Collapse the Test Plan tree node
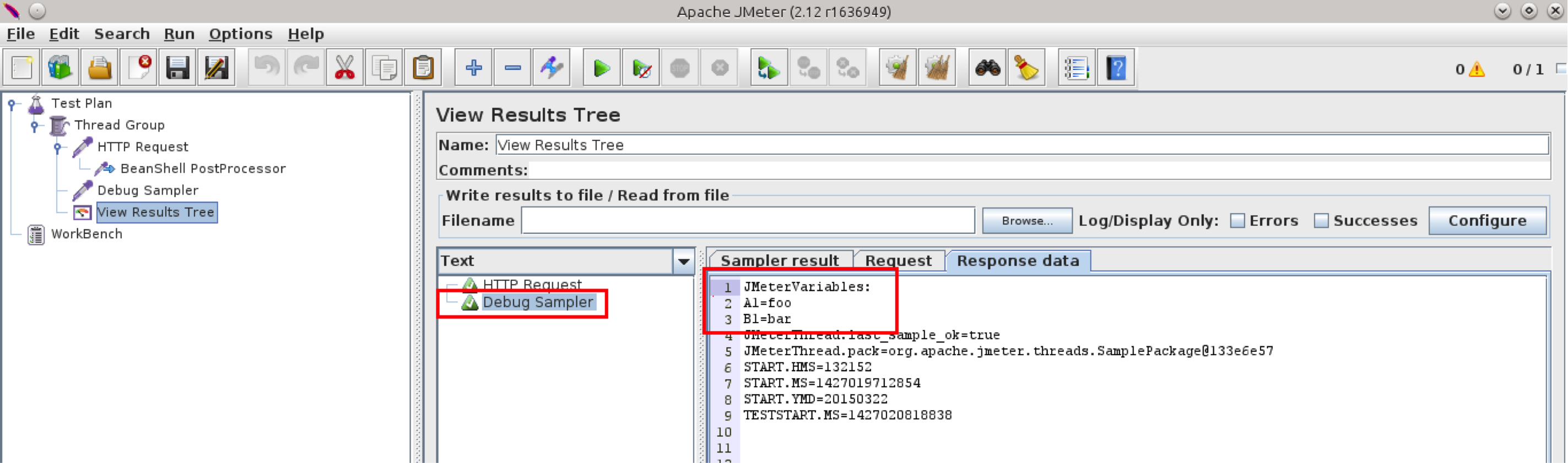 pyautogui.click(x=12, y=105)
